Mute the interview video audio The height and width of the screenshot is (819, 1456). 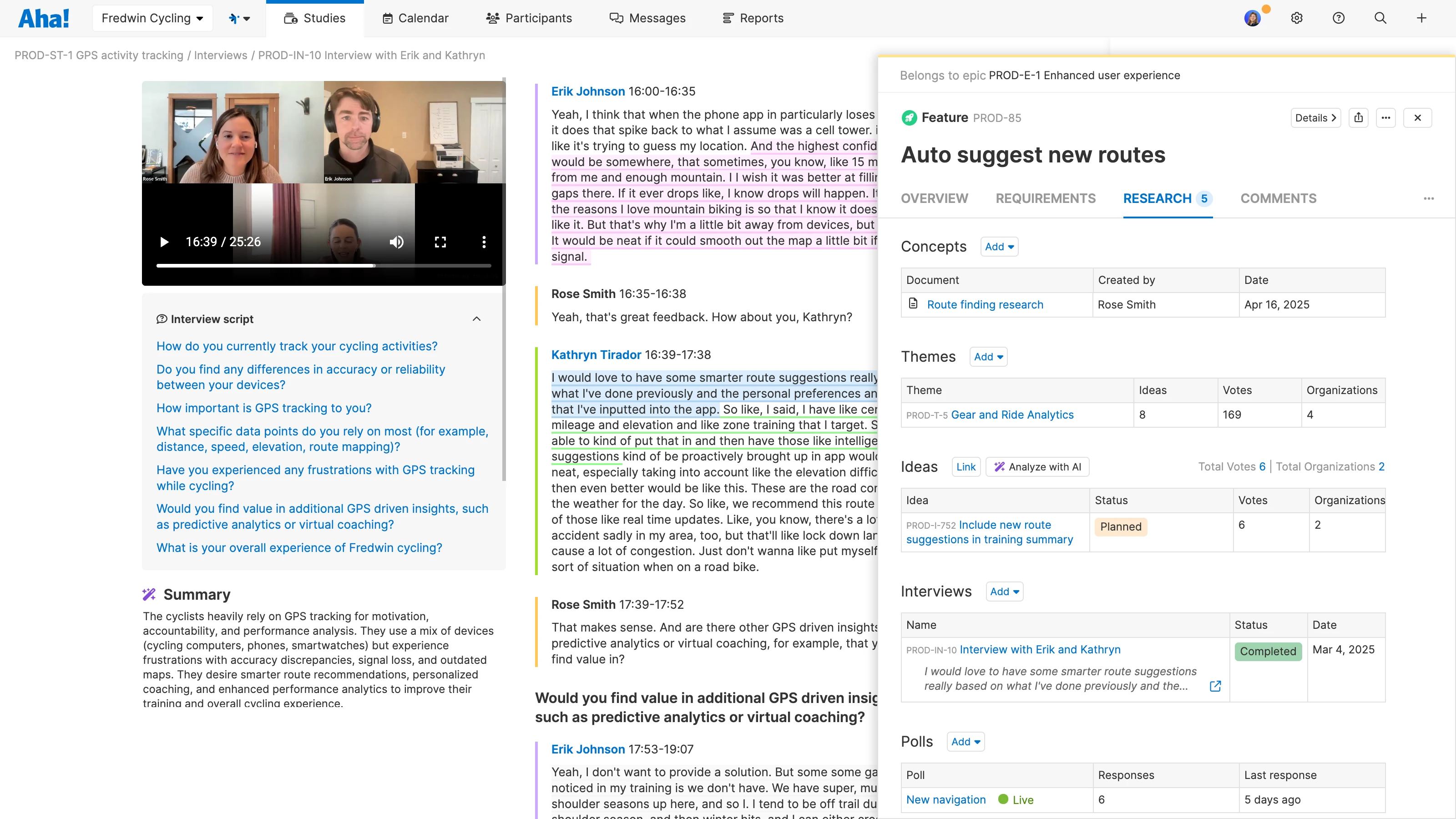tap(396, 242)
